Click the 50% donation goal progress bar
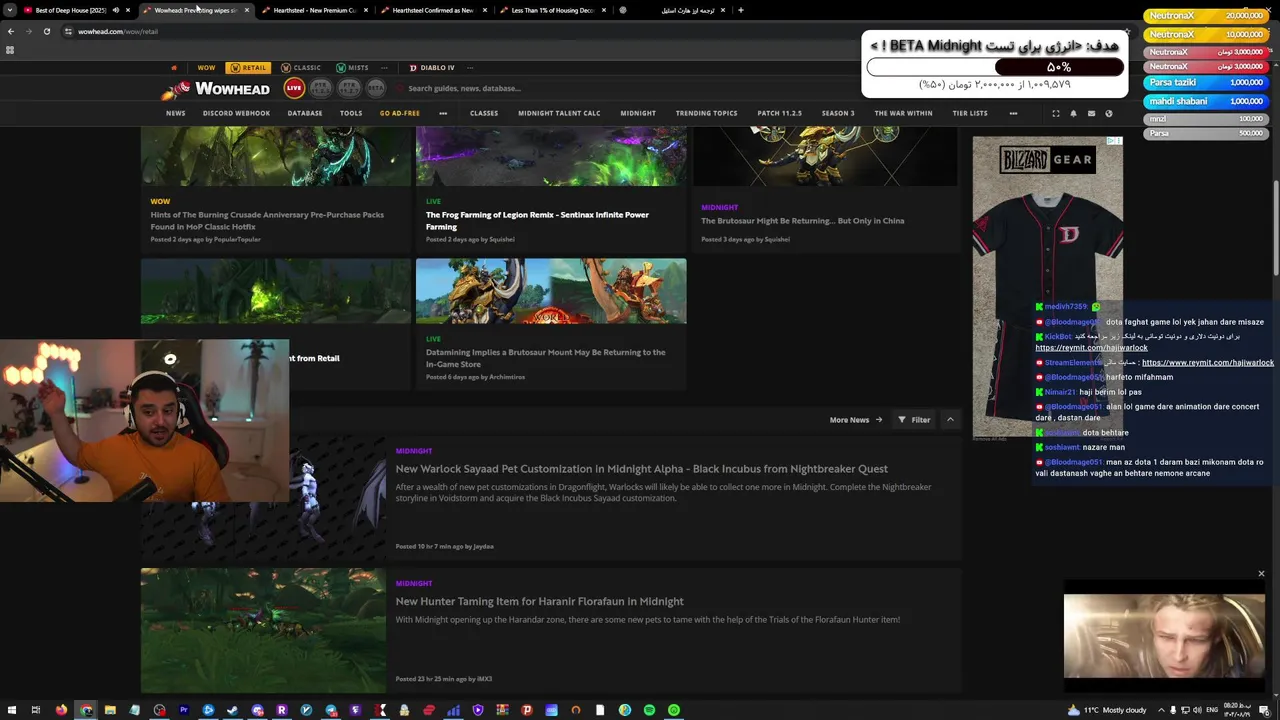This screenshot has height=720, width=1280. tap(995, 67)
